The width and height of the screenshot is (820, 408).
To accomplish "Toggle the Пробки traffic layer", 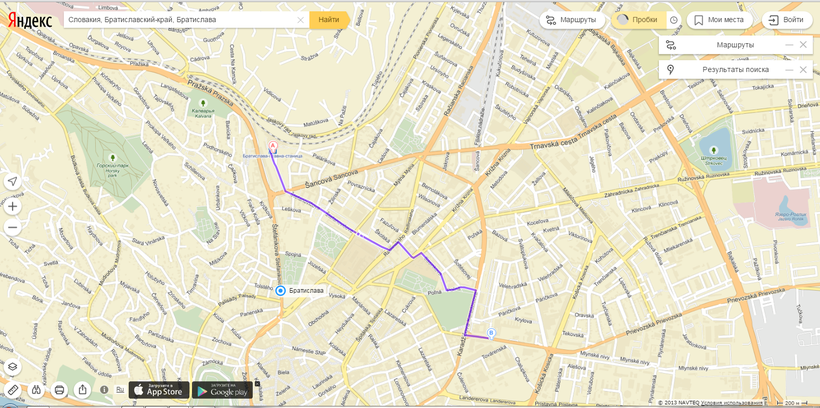I will [639, 20].
